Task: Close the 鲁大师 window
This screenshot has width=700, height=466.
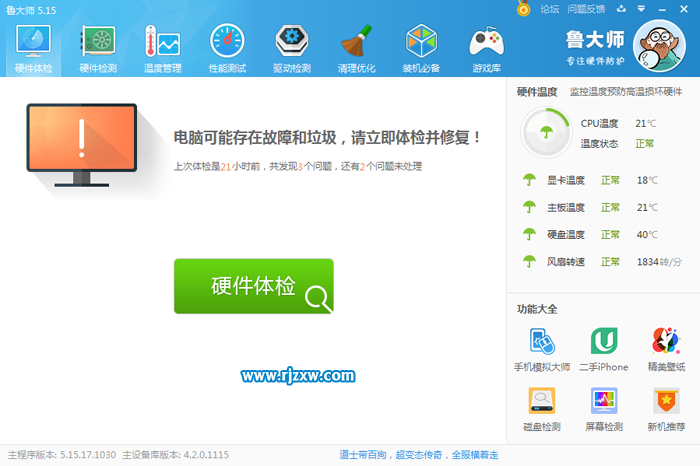Action: (x=684, y=9)
